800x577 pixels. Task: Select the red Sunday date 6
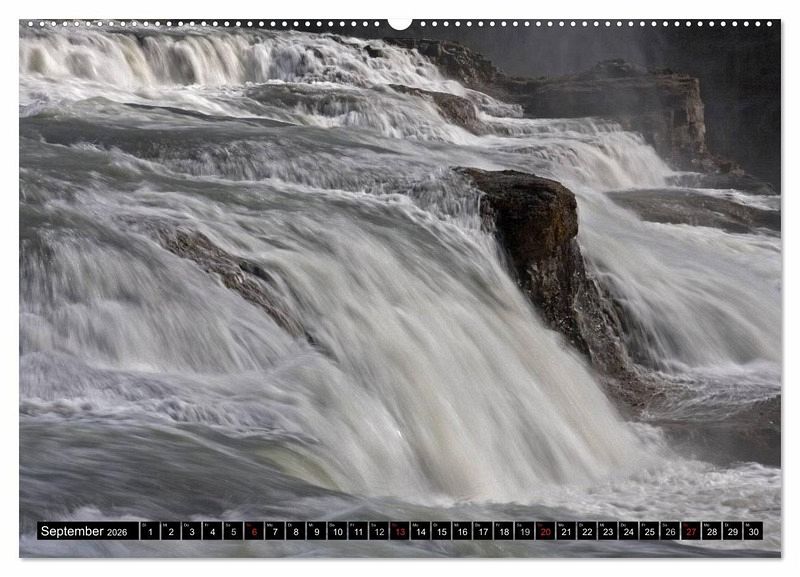pyautogui.click(x=254, y=531)
